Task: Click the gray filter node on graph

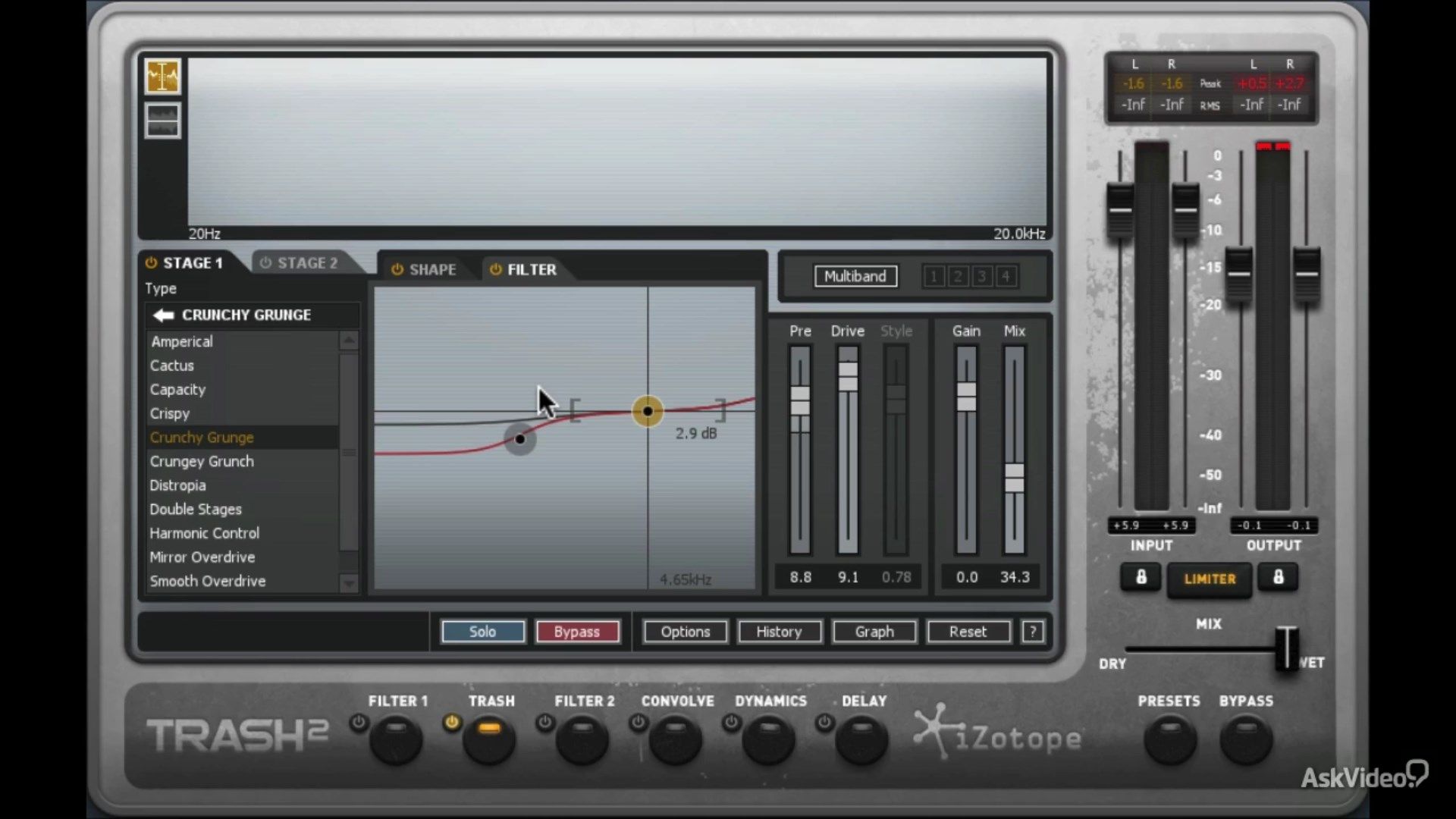Action: (520, 439)
